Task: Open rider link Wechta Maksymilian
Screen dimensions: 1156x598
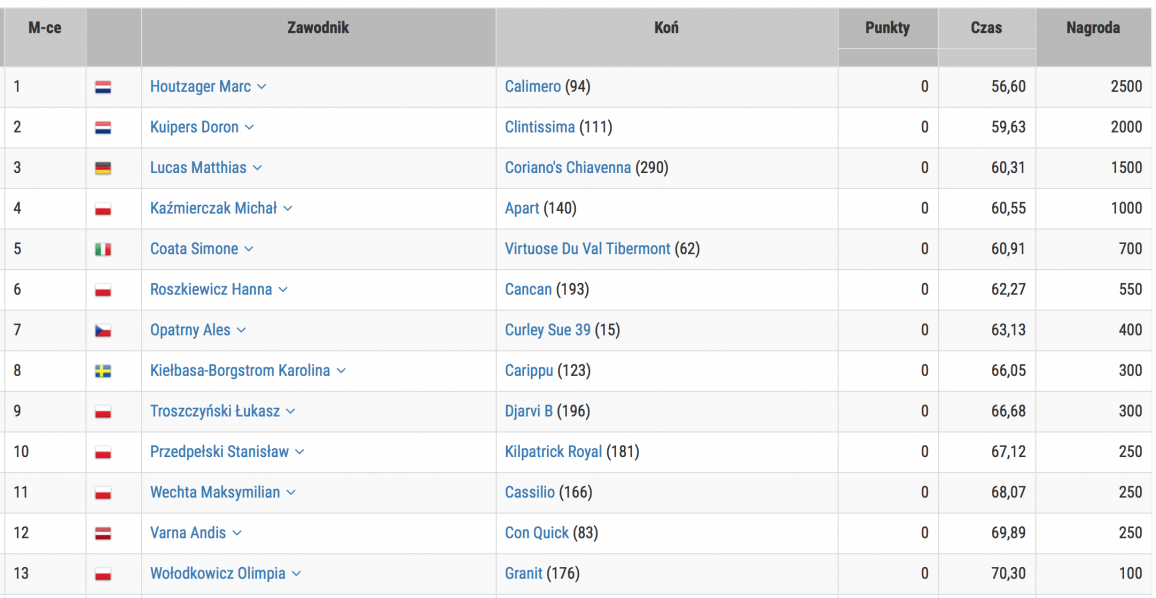Action: coord(215,492)
